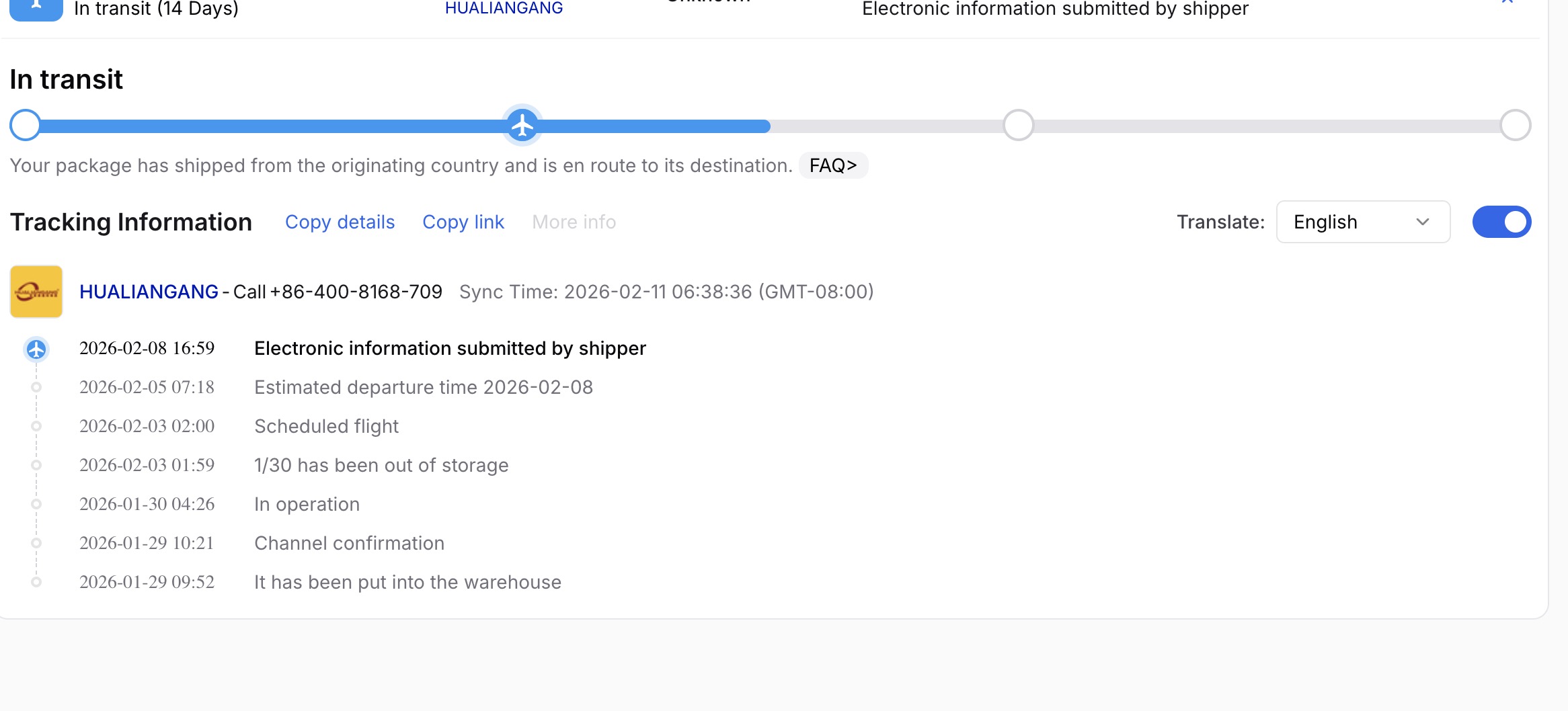Click the first circle marker on progress bar
Image resolution: width=1568 pixels, height=711 pixels.
coord(26,125)
